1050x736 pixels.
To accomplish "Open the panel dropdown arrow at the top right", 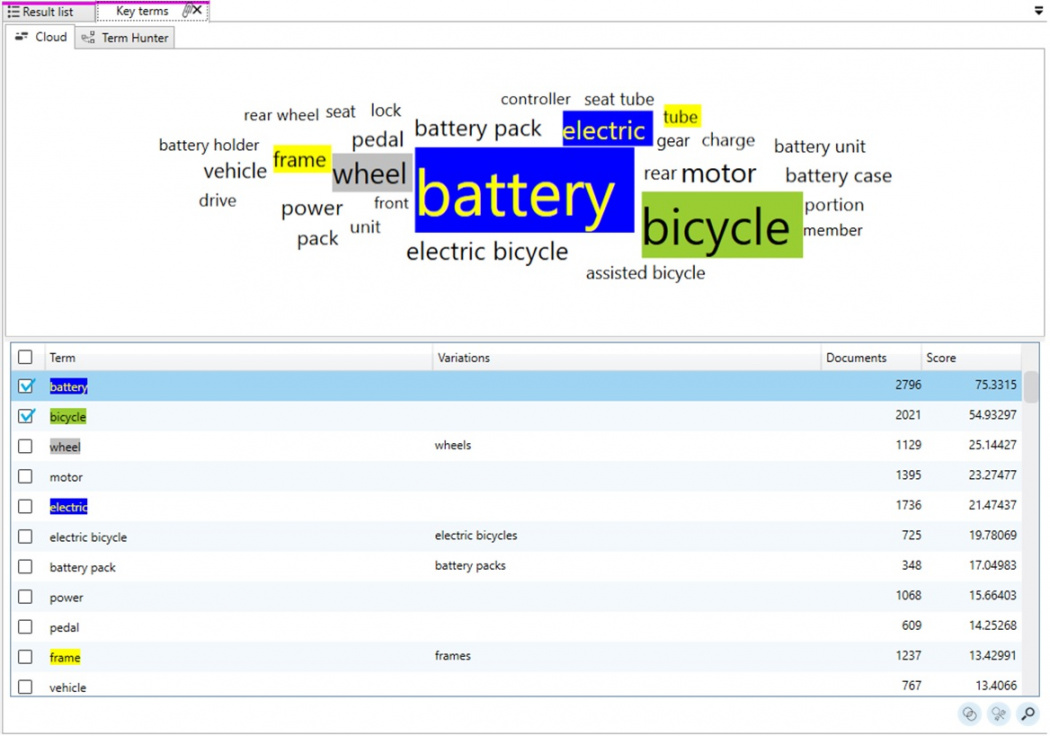I will click(1038, 10).
